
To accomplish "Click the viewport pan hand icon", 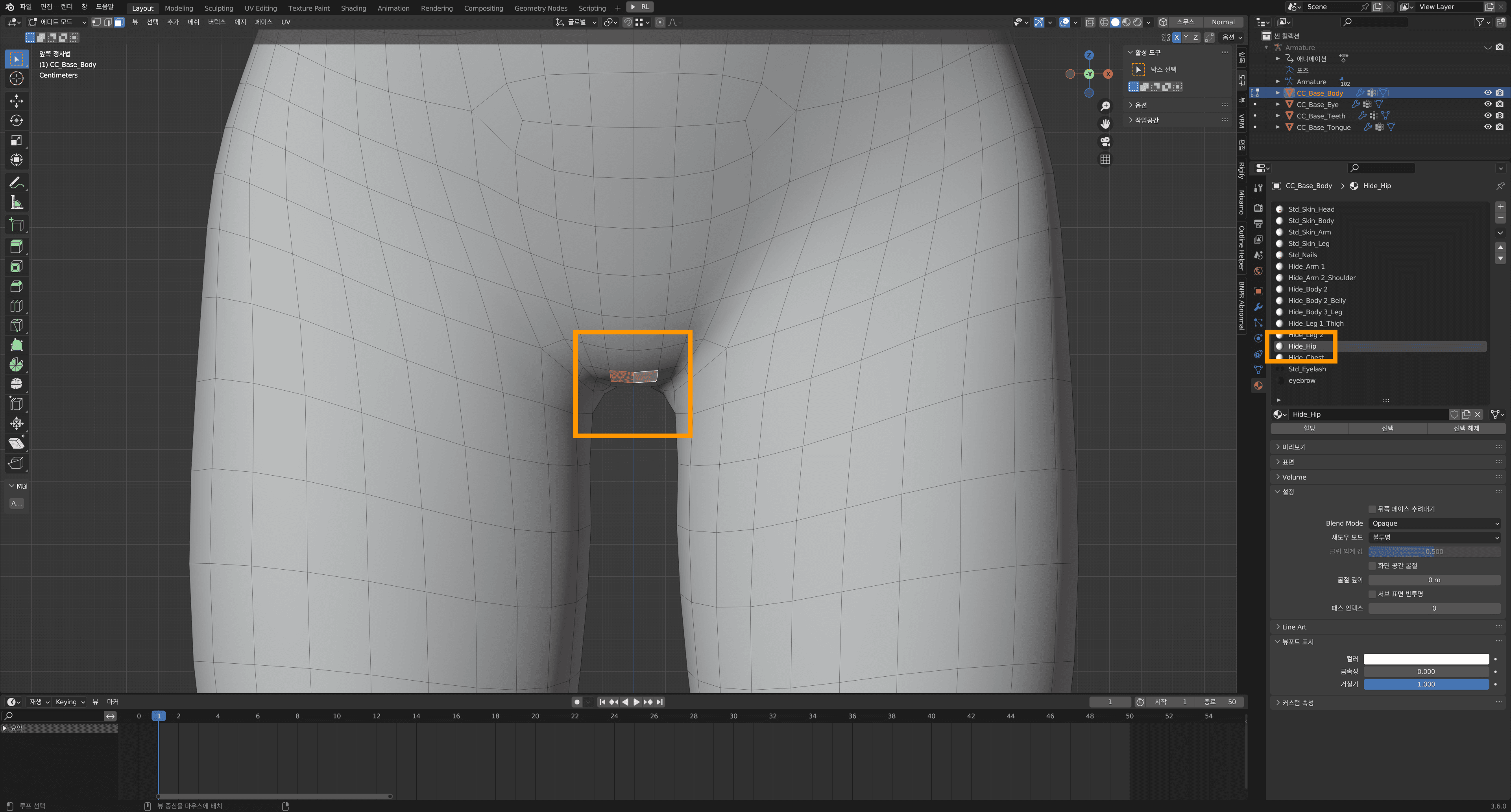I will [x=1105, y=124].
